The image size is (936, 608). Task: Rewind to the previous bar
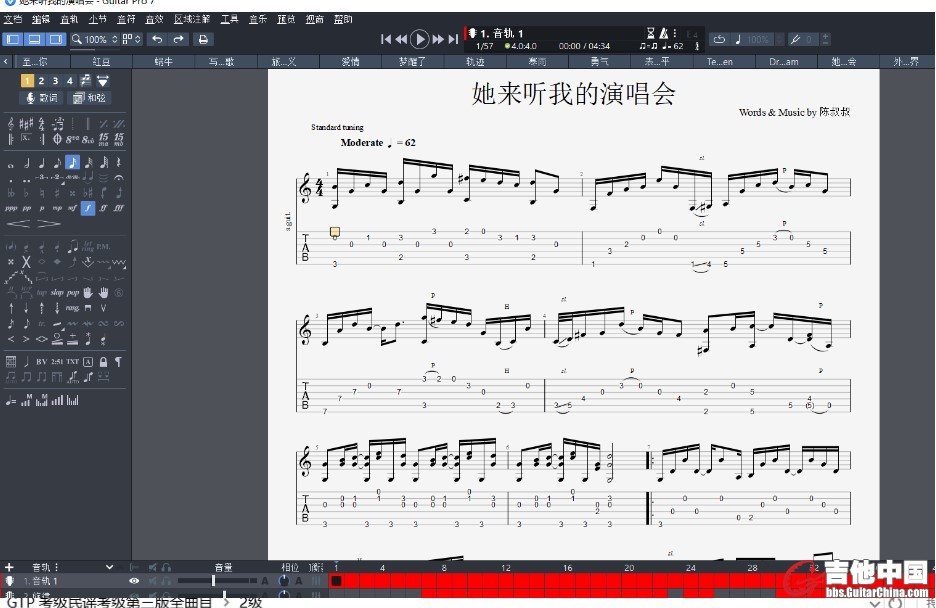click(x=401, y=39)
